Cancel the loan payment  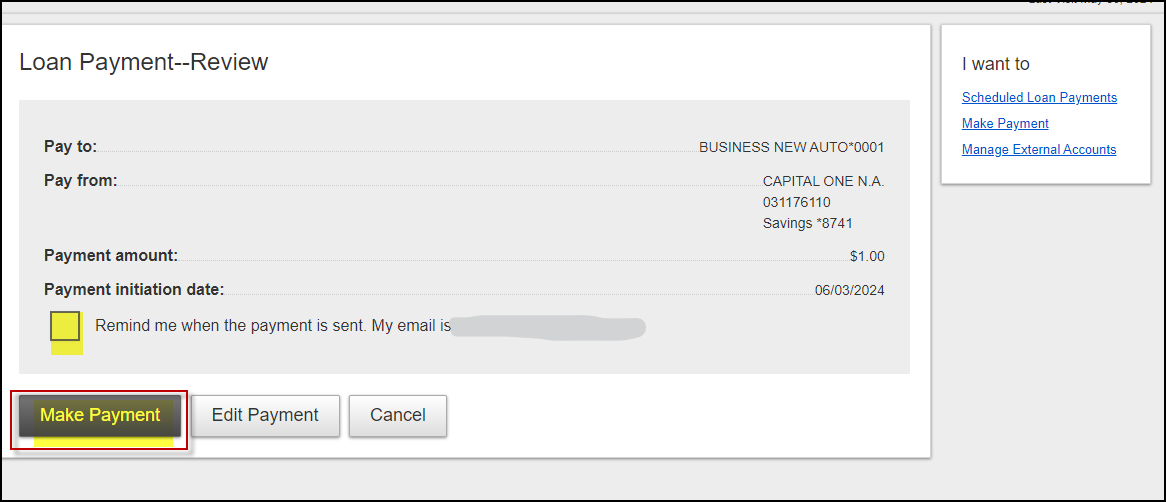point(398,415)
